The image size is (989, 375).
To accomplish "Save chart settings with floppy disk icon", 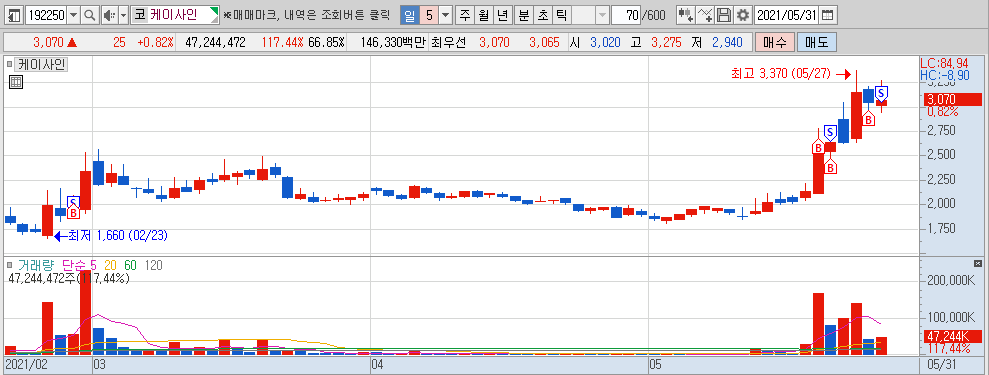I will click(x=725, y=14).
